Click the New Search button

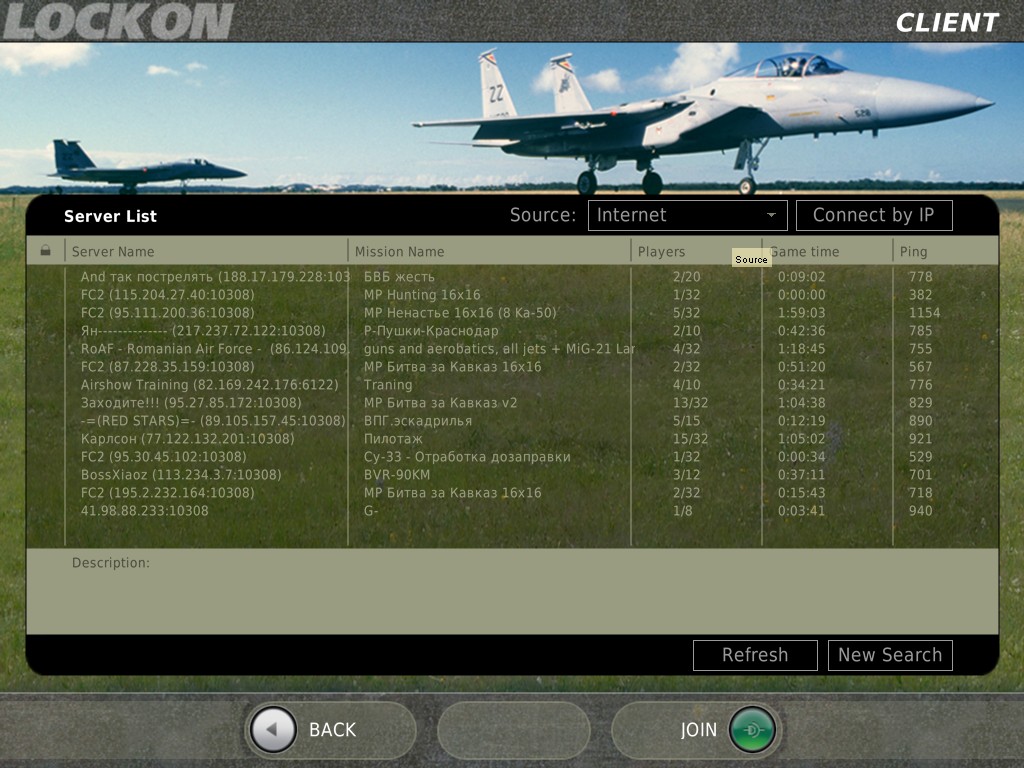(x=890, y=655)
